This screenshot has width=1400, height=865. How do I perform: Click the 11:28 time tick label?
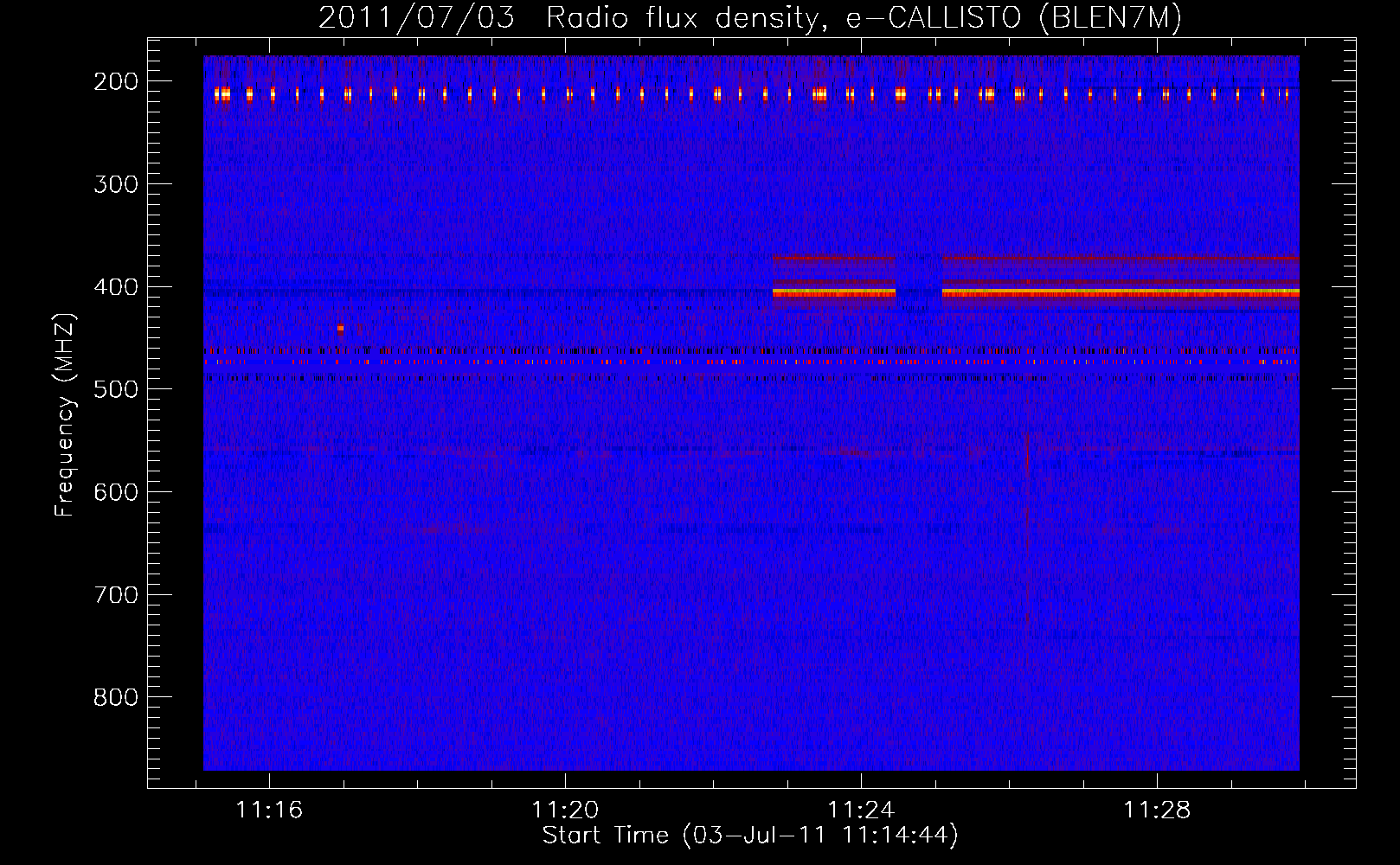click(1157, 811)
